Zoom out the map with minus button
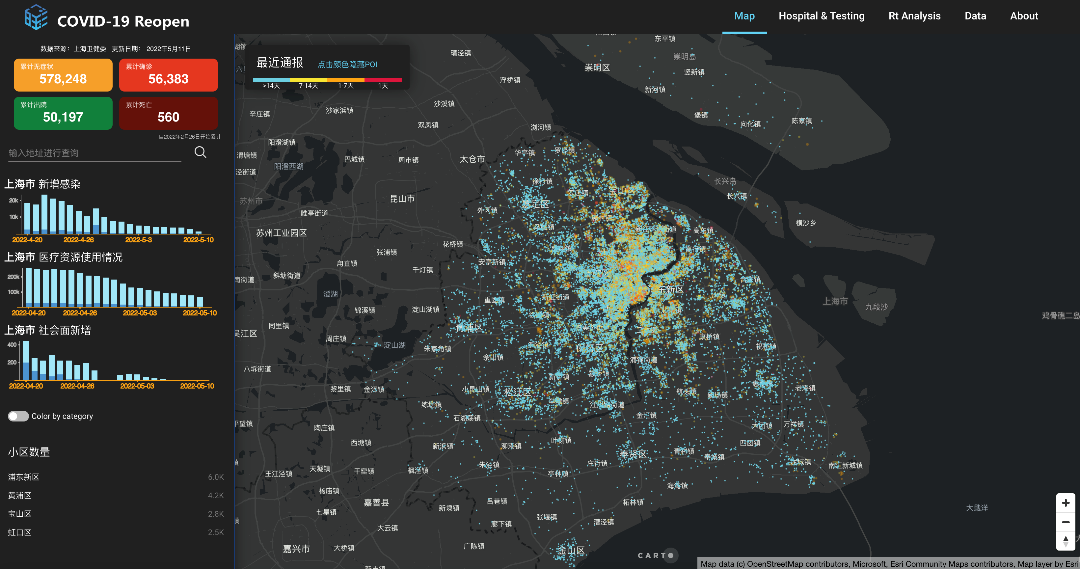 coord(1066,522)
